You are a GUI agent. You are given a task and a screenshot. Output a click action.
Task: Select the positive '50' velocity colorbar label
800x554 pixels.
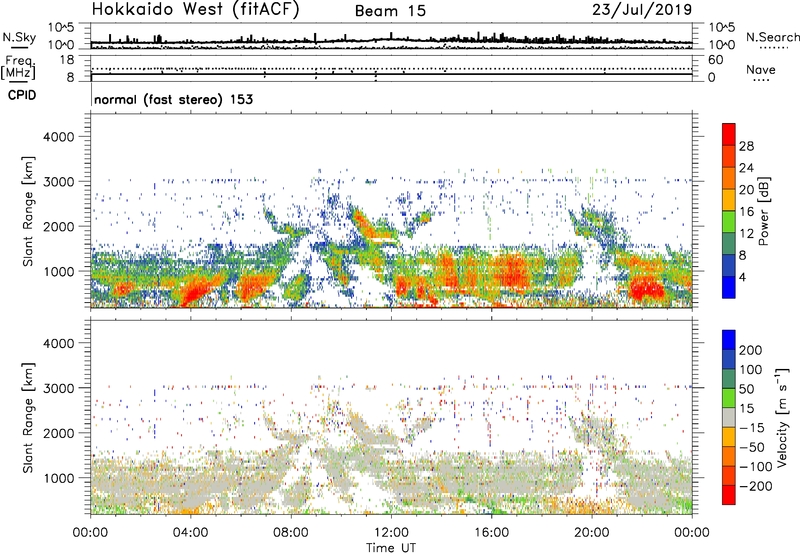coord(747,389)
